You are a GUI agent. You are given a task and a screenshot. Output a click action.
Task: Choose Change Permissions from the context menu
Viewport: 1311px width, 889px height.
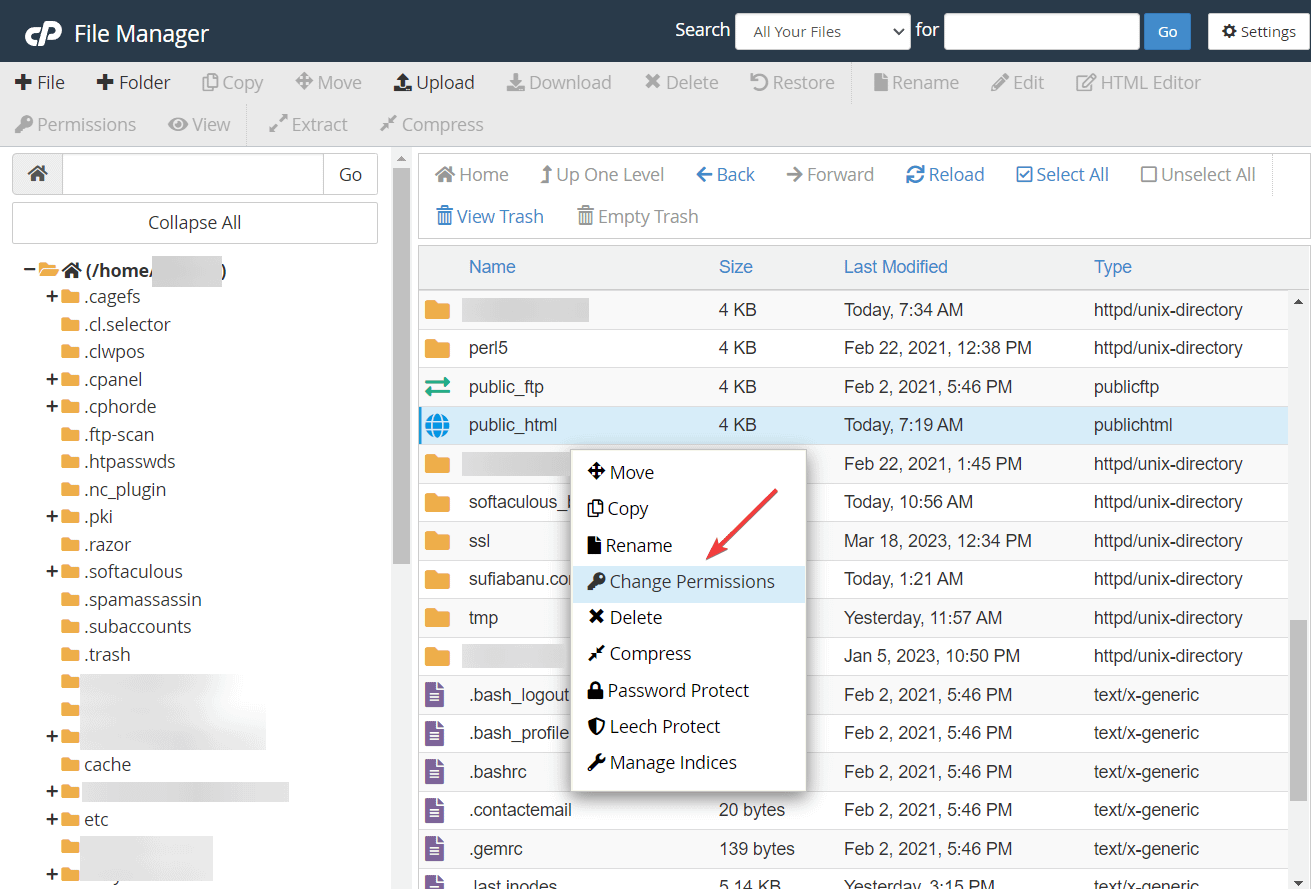coord(687,581)
